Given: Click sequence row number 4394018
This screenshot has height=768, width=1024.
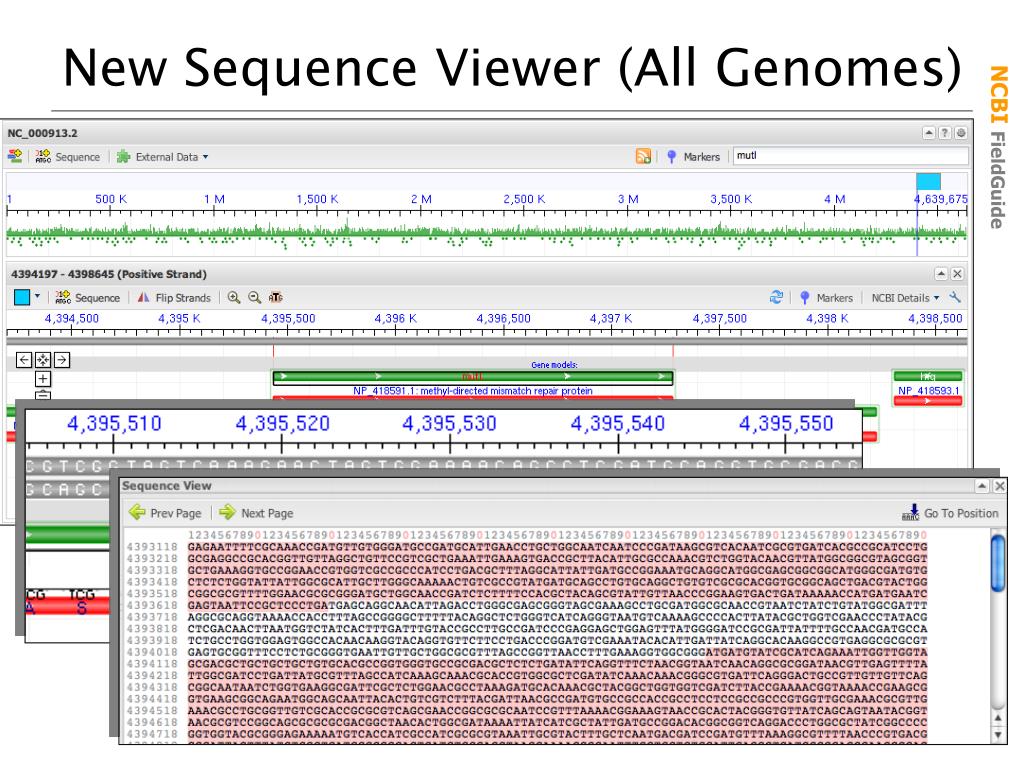Looking at the screenshot, I should (152, 652).
